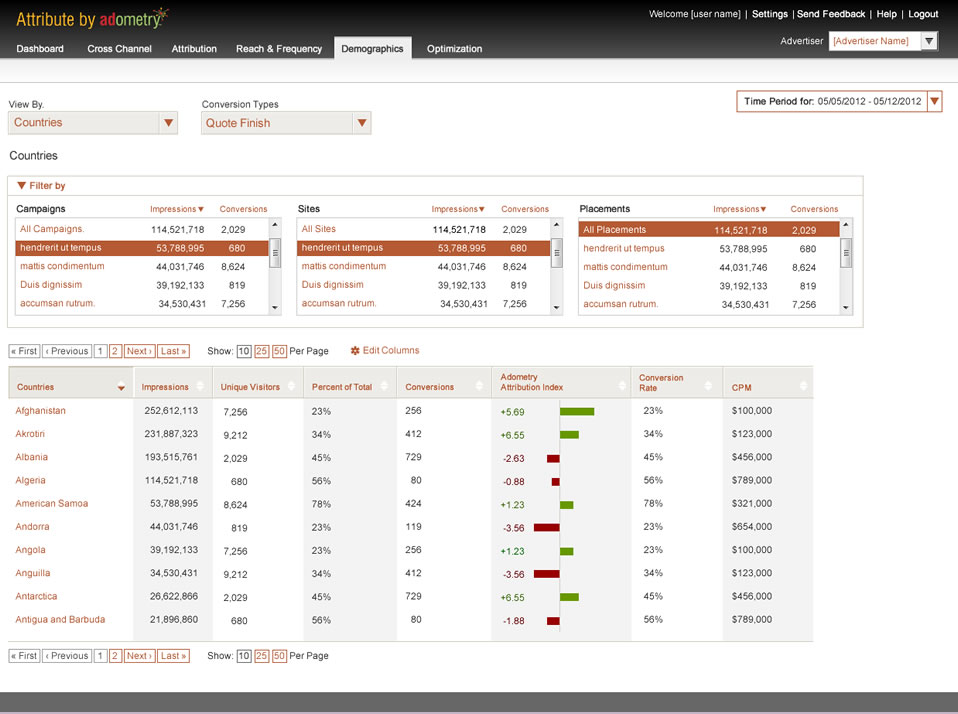Sort the table's Conversions column

pyautogui.click(x=479, y=386)
